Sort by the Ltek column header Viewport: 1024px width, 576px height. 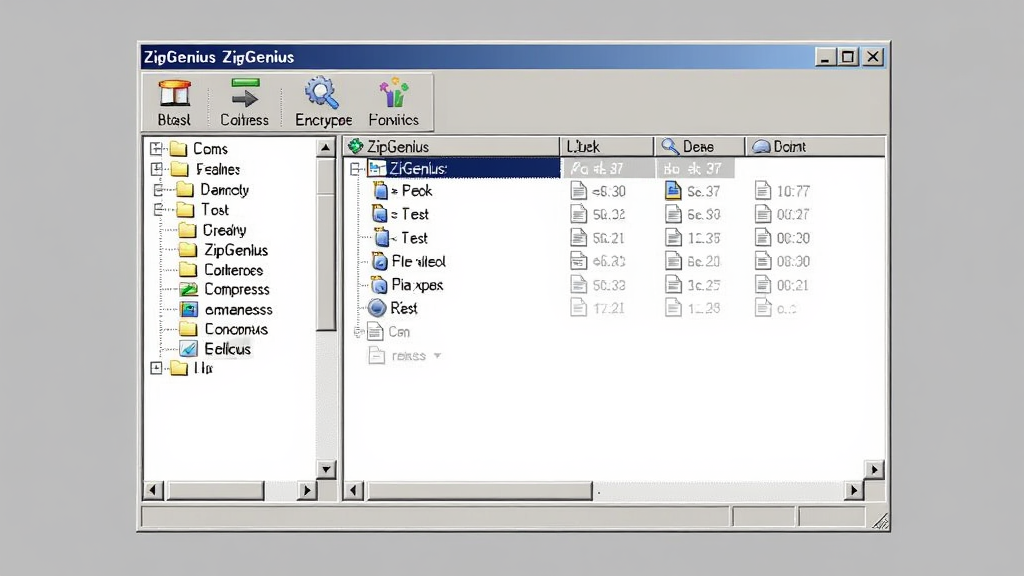click(607, 146)
